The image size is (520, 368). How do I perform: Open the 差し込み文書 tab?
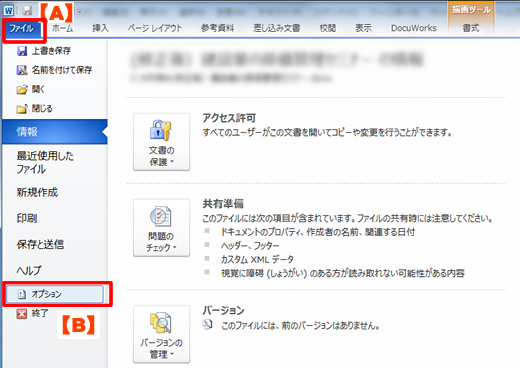(x=277, y=28)
